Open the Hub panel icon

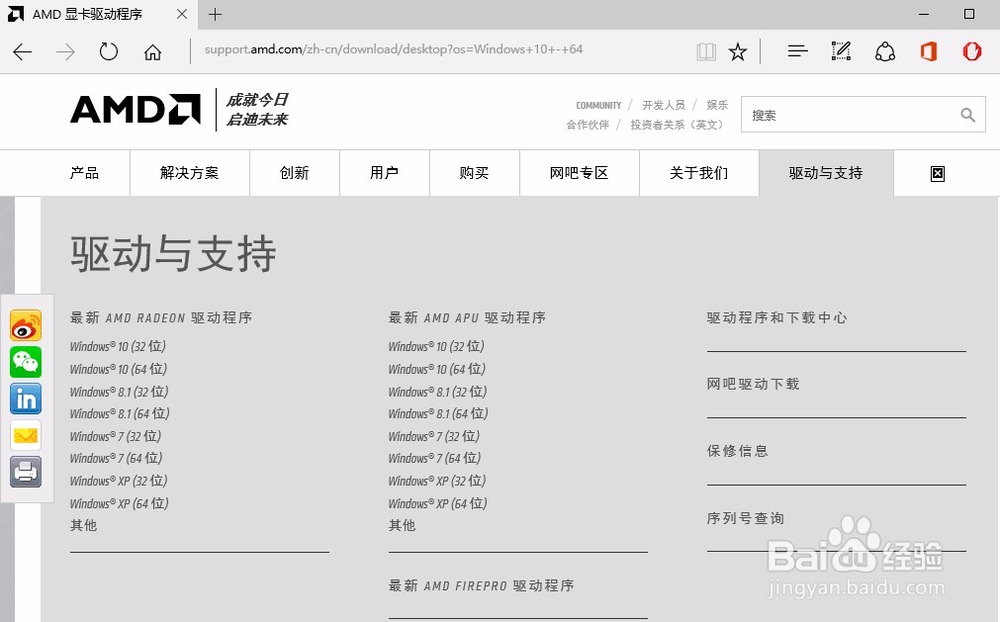(x=797, y=51)
